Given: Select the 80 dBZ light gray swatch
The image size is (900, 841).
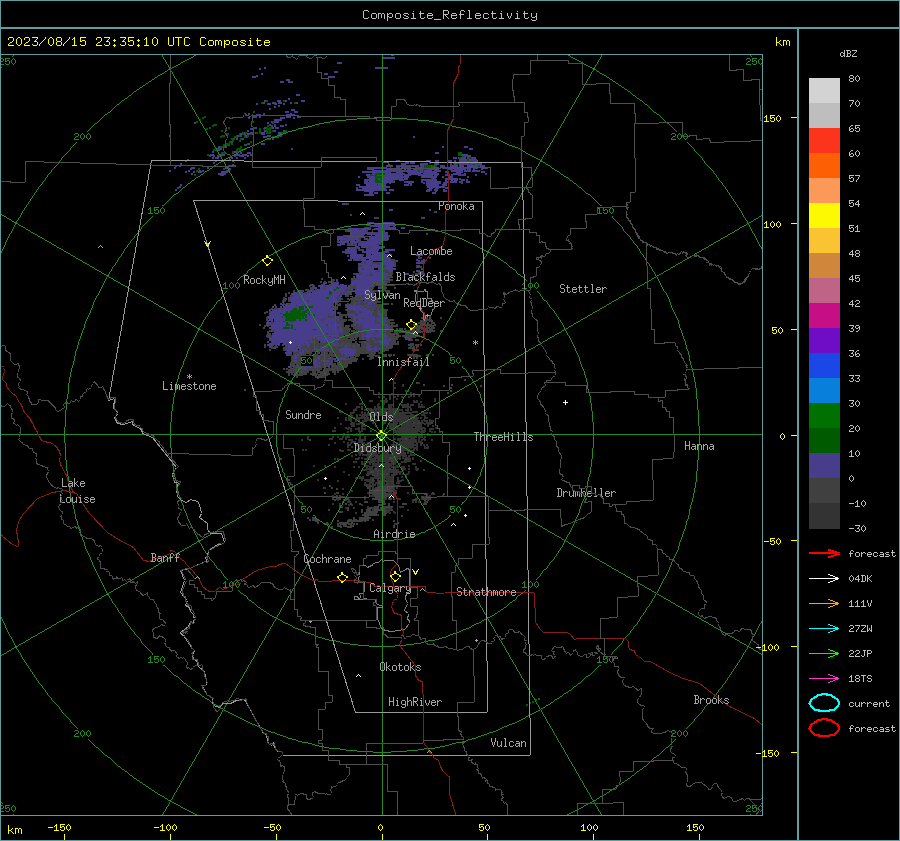Looking at the screenshot, I should coord(824,90).
